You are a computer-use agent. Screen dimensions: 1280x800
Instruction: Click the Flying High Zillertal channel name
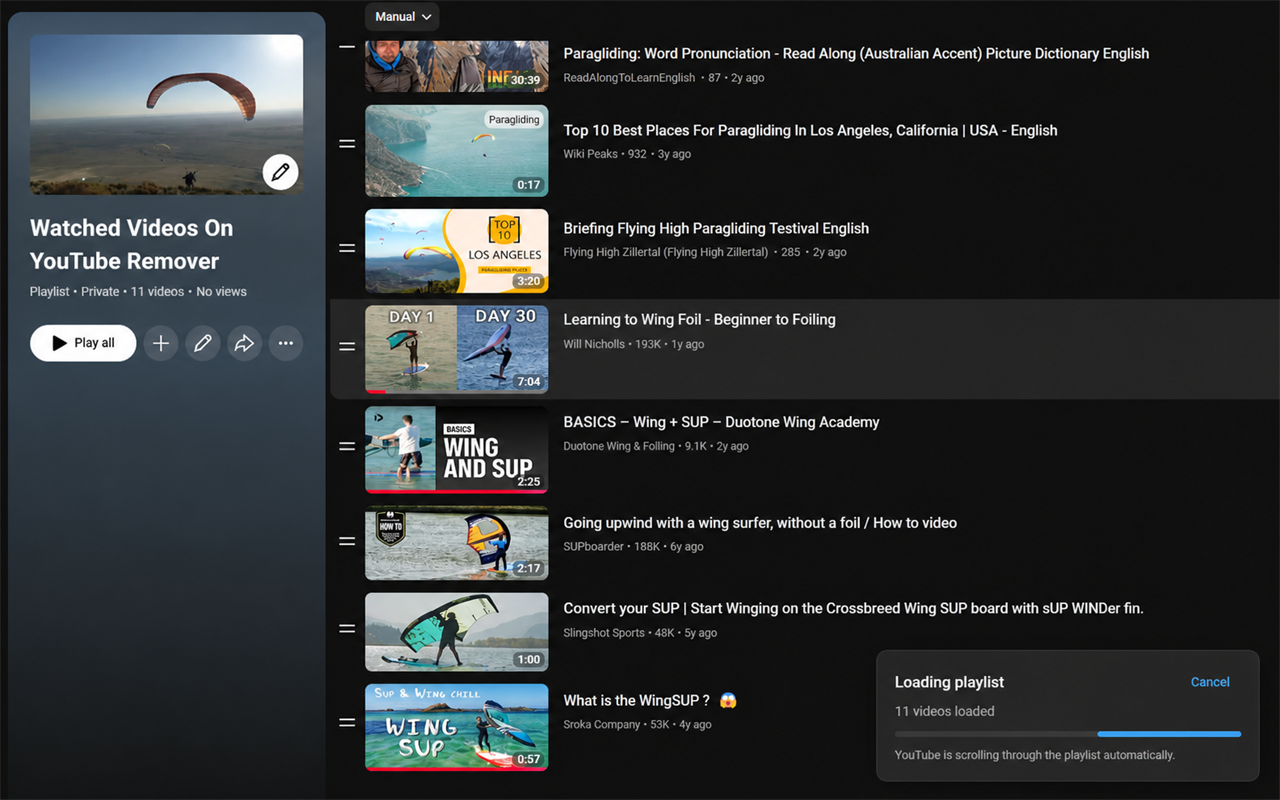pos(666,252)
